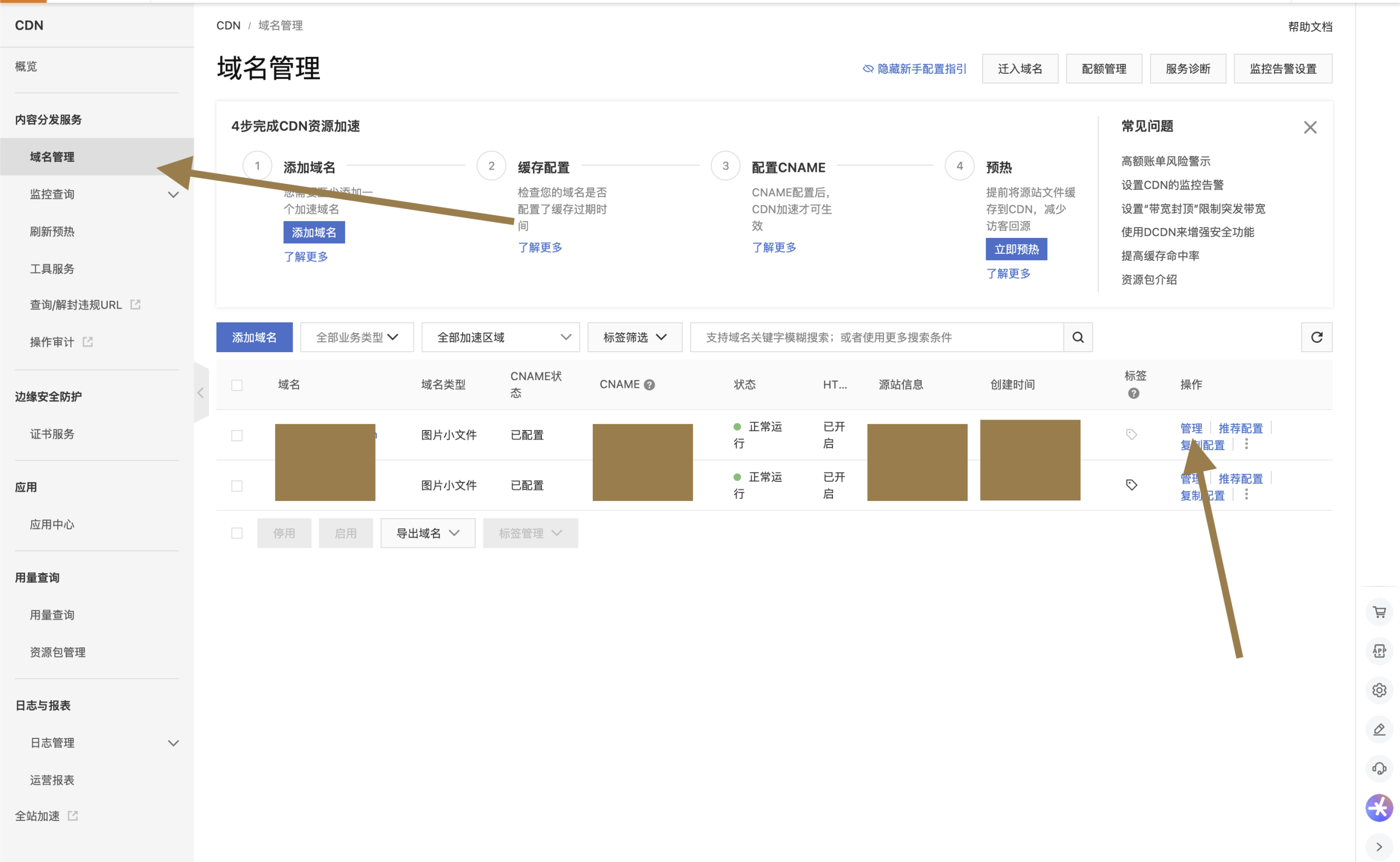1400x862 pixels.
Task: Click the tag icon in the first row
Action: click(1131, 434)
